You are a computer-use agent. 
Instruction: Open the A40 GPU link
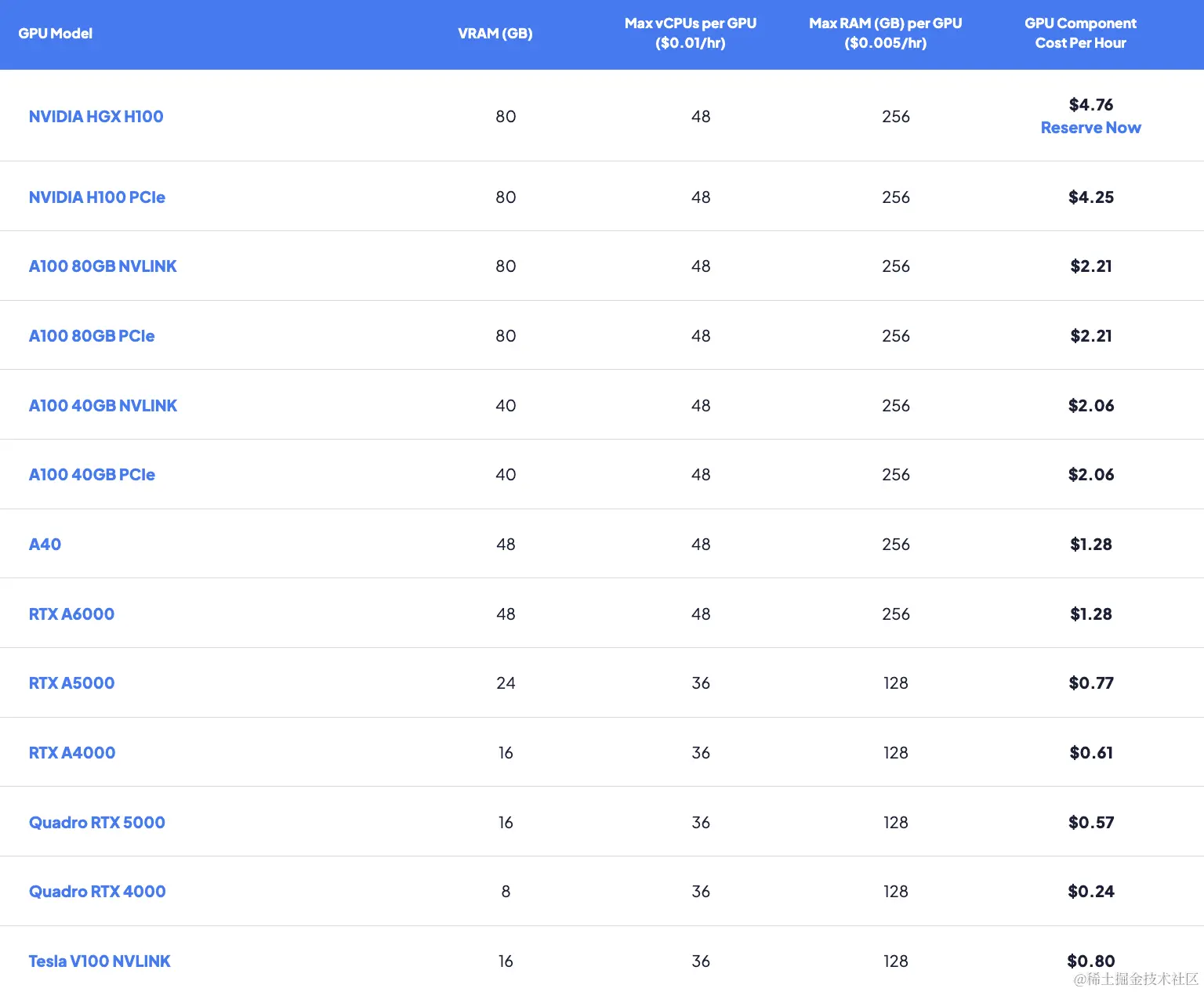tap(45, 544)
